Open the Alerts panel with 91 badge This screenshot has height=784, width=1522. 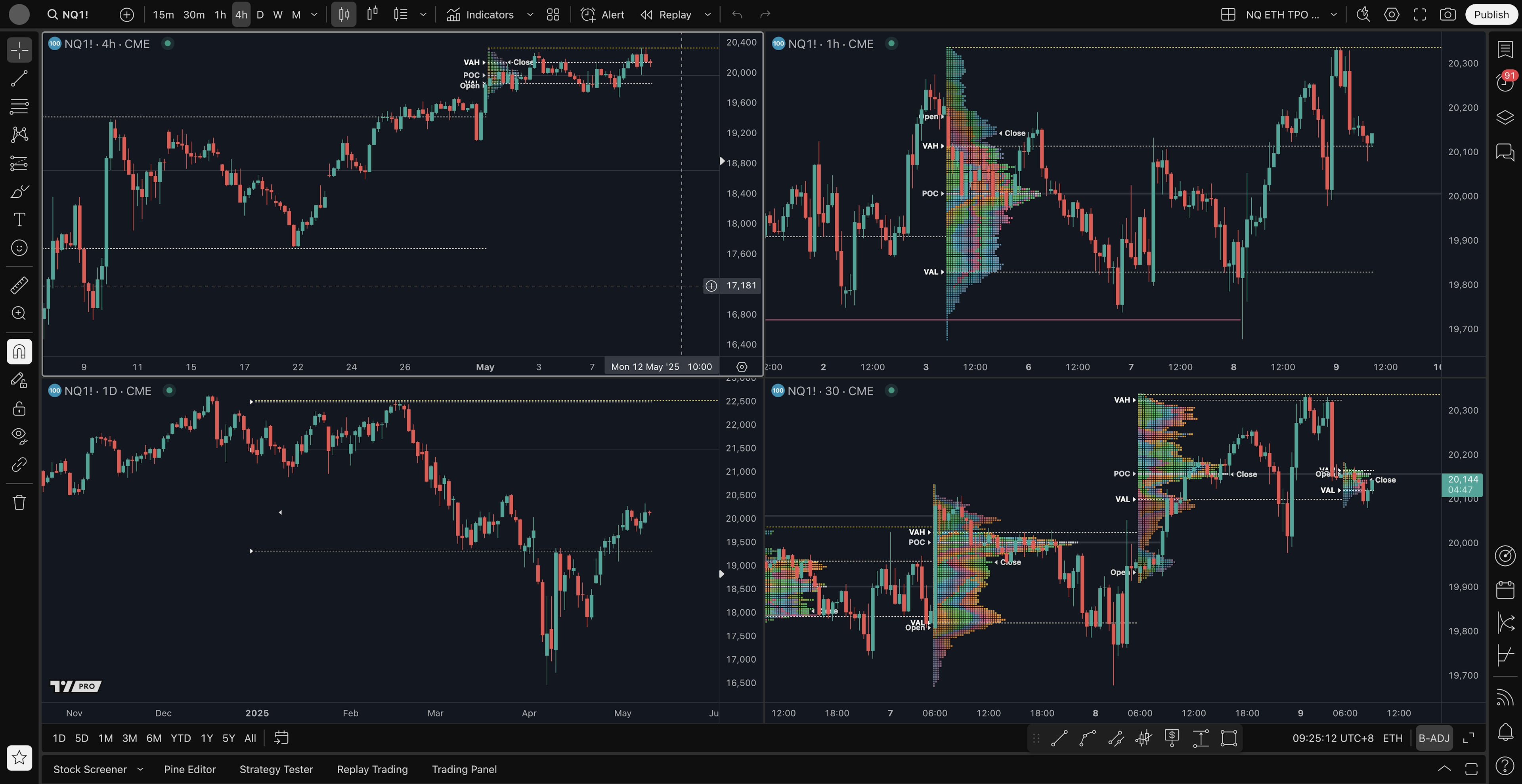point(1504,82)
